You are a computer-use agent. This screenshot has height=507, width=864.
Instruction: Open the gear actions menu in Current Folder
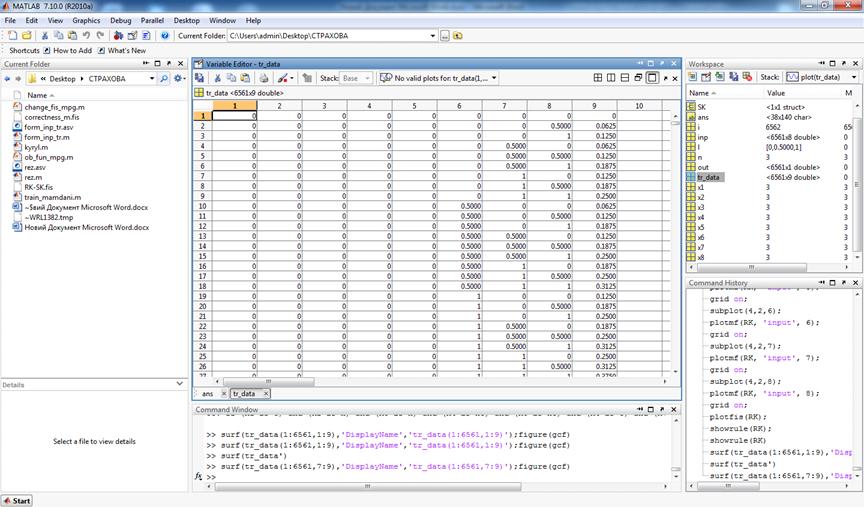point(178,78)
